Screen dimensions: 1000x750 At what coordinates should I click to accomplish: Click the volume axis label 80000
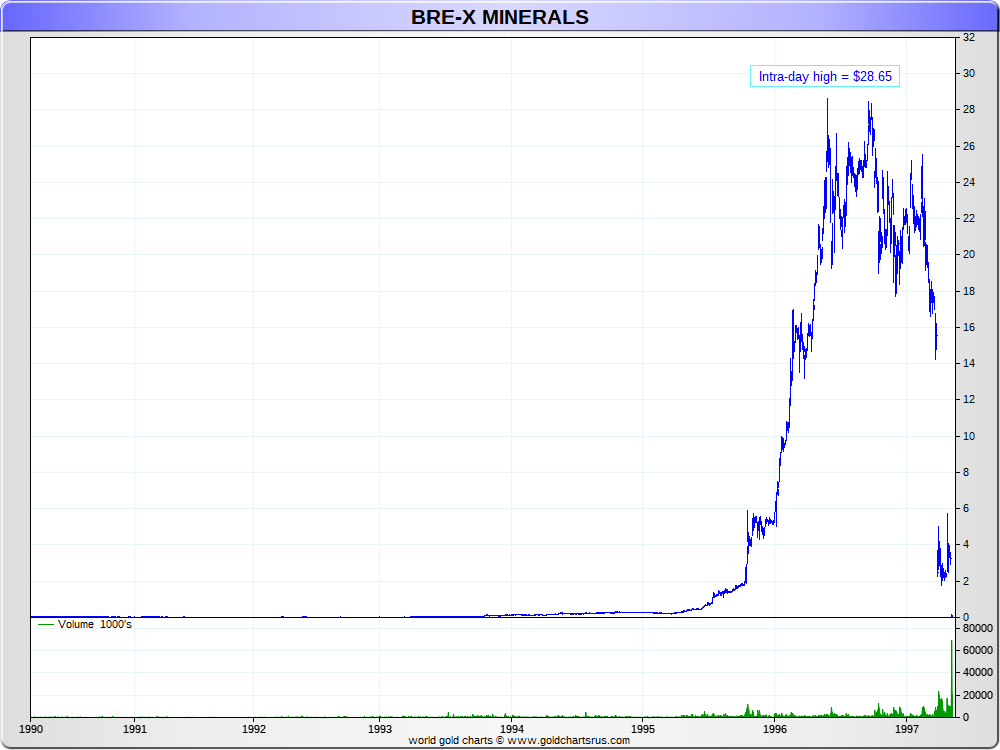coord(978,629)
